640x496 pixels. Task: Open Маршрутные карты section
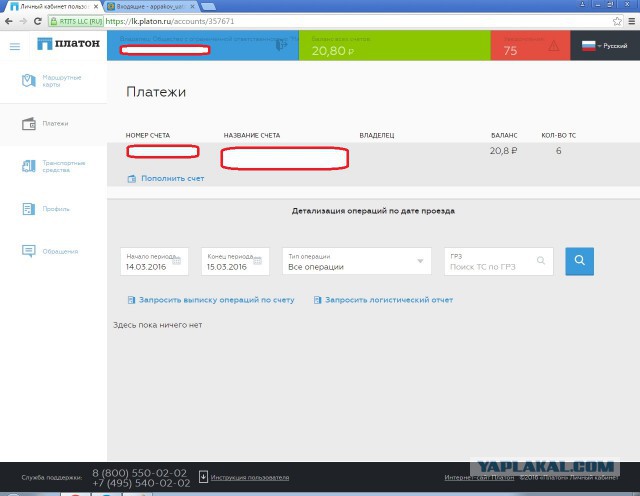(x=52, y=81)
